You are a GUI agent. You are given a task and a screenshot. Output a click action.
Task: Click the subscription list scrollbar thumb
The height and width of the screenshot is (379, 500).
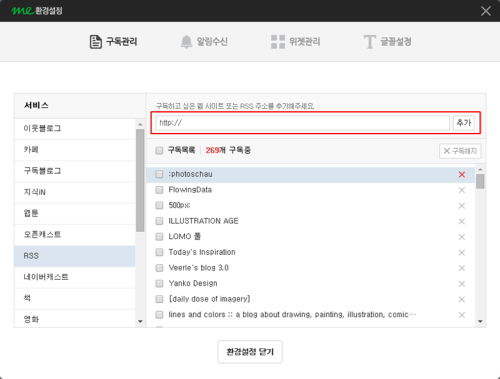click(x=480, y=182)
